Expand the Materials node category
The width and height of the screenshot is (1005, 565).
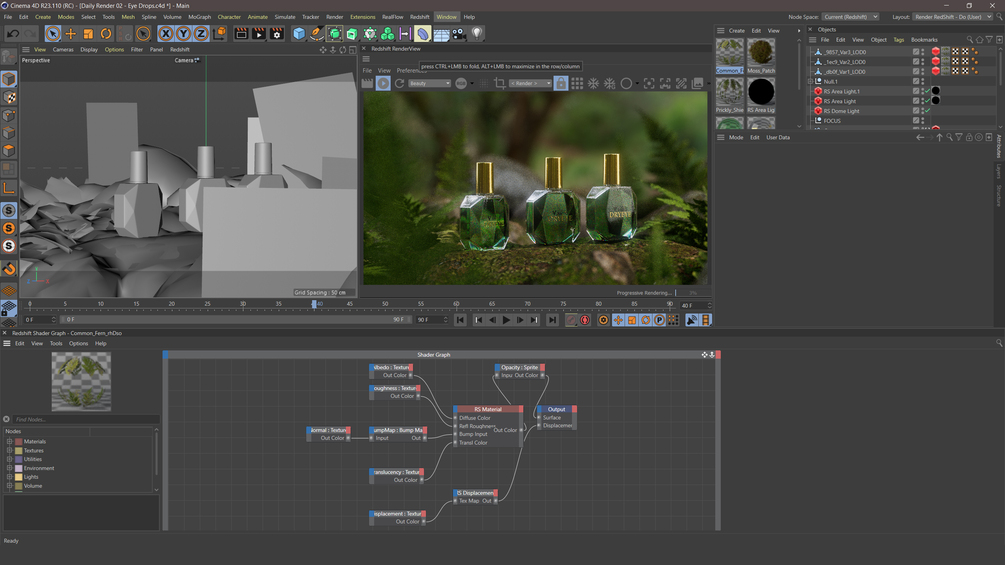tap(10, 441)
